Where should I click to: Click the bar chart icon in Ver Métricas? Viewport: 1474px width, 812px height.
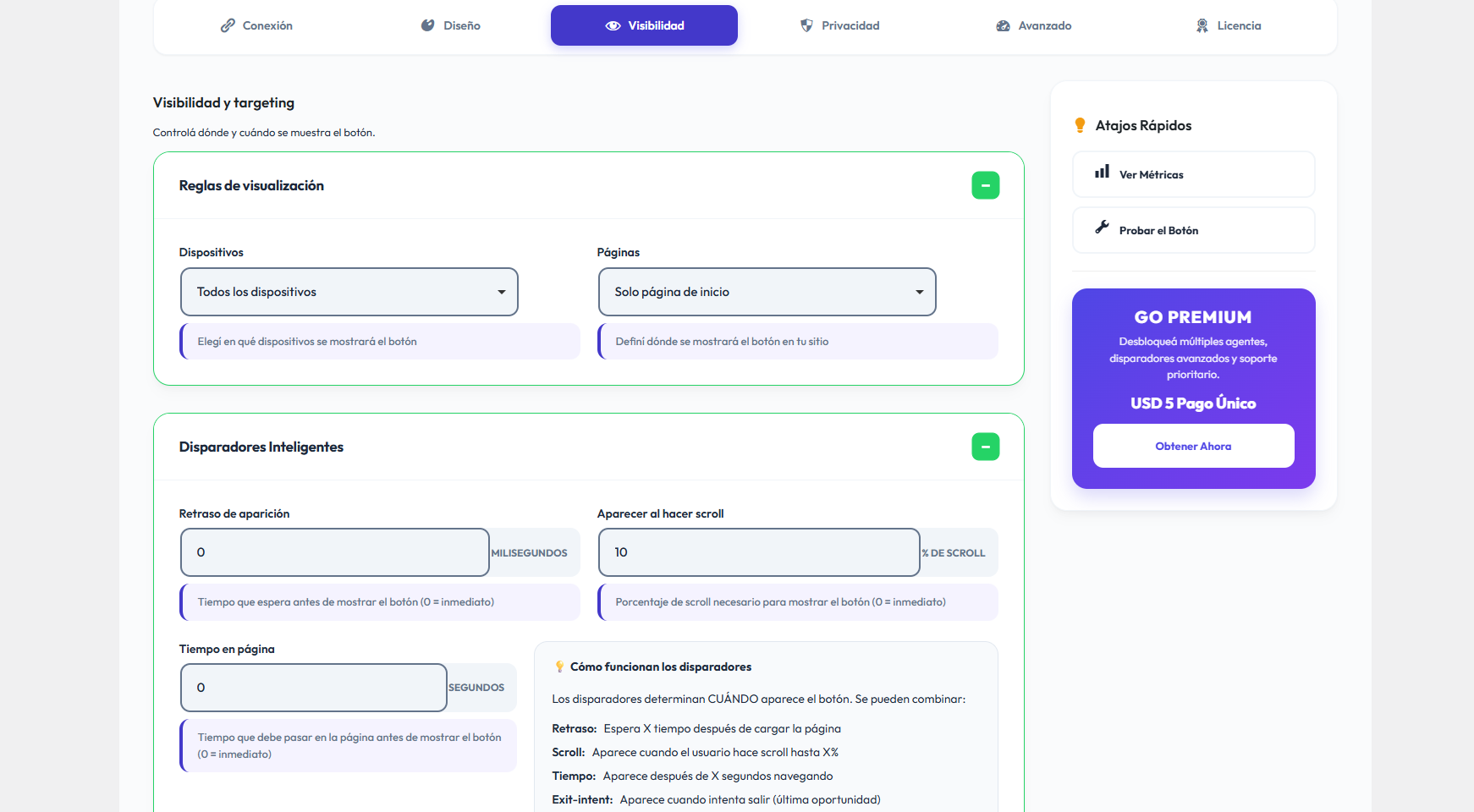1102,172
